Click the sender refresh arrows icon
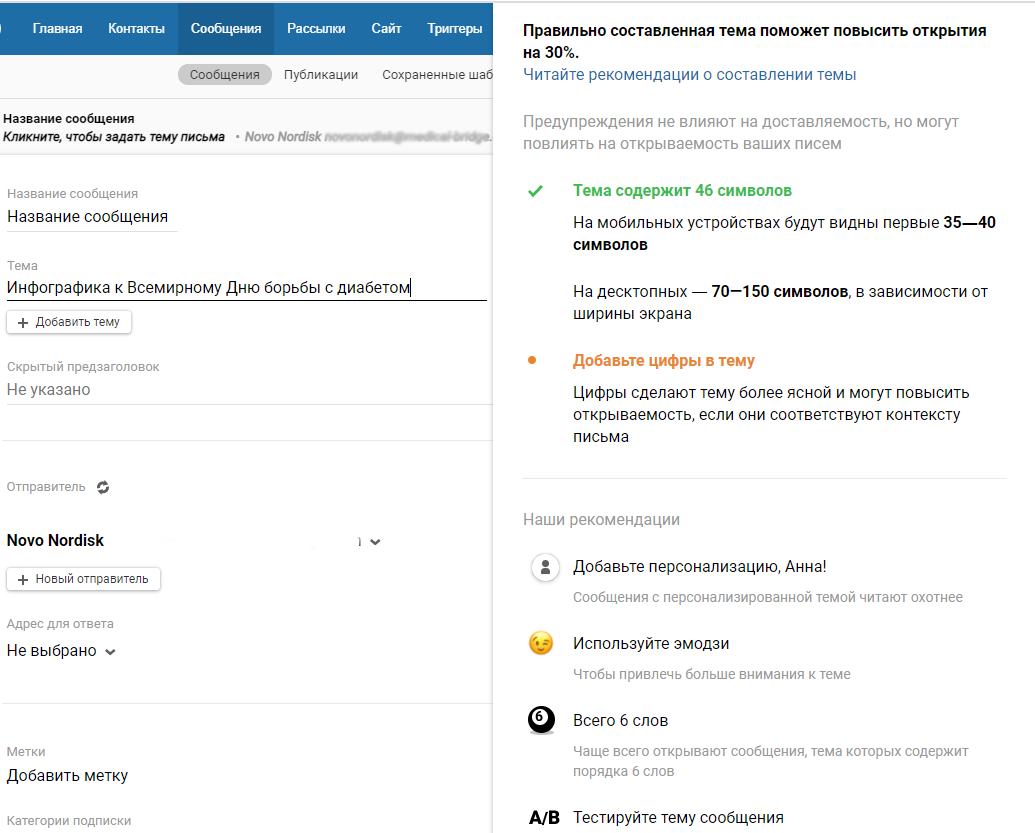1035x833 pixels. (103, 488)
